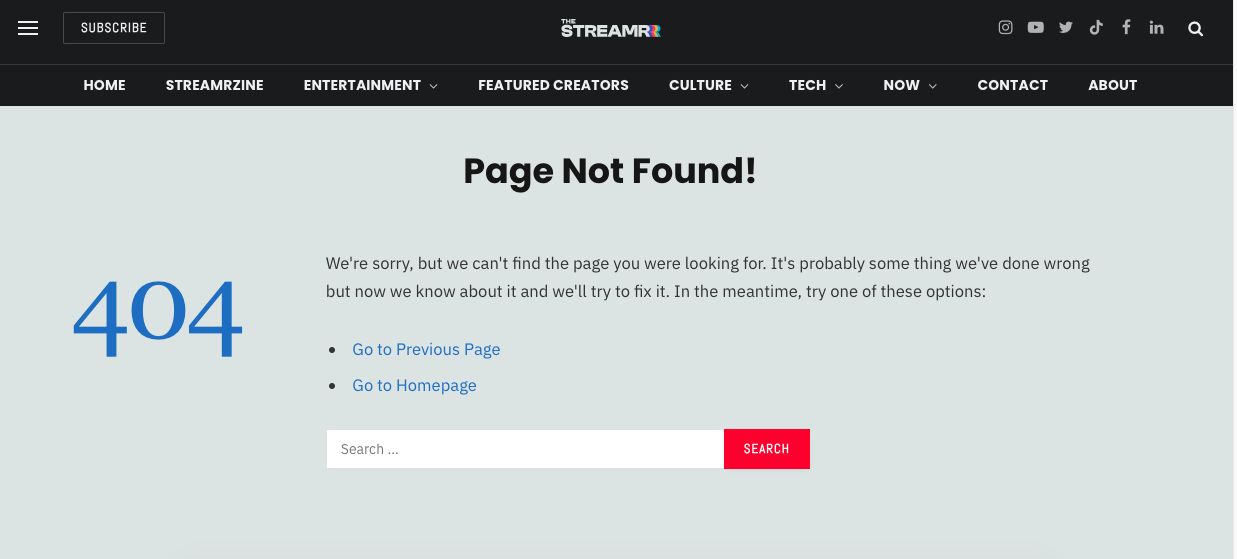
Task: Expand the Now dropdown menu
Action: pyautogui.click(x=909, y=85)
